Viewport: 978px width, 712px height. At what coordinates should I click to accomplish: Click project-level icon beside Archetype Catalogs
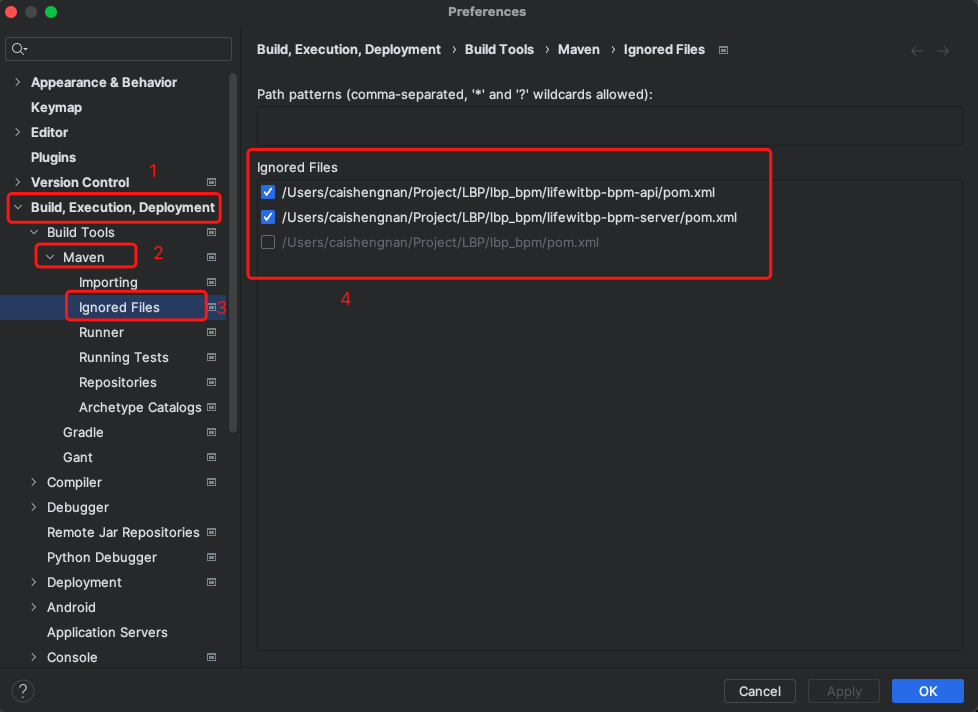(x=211, y=407)
